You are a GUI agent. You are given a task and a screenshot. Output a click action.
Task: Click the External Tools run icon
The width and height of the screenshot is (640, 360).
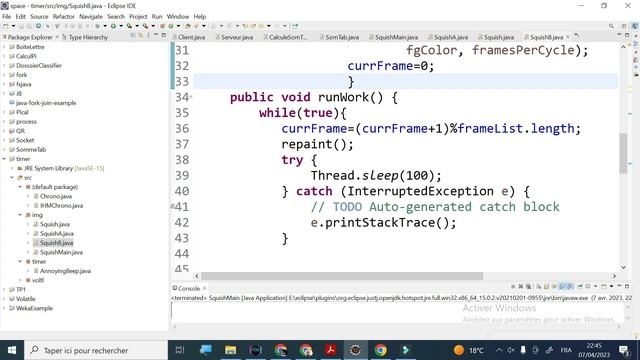click(x=145, y=26)
